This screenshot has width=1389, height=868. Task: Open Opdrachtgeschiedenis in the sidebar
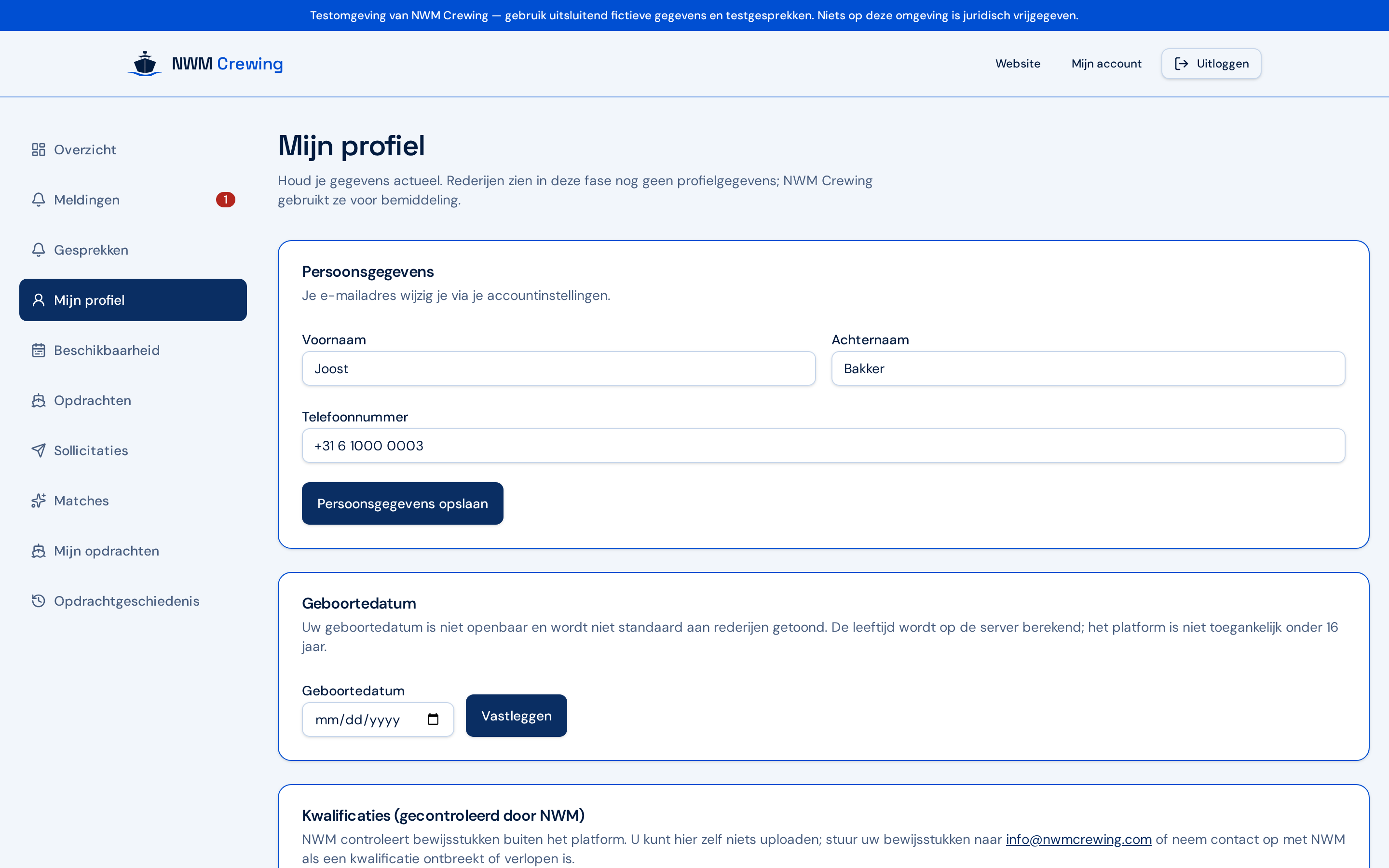point(133,601)
